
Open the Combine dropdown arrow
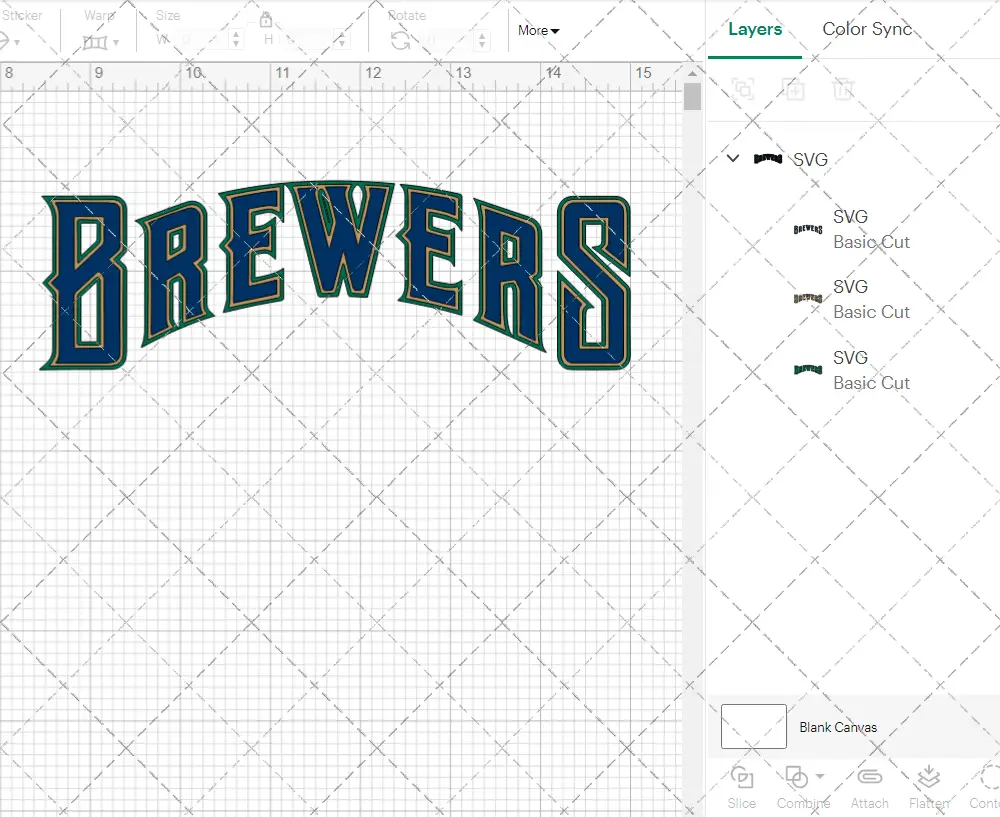pyautogui.click(x=820, y=776)
